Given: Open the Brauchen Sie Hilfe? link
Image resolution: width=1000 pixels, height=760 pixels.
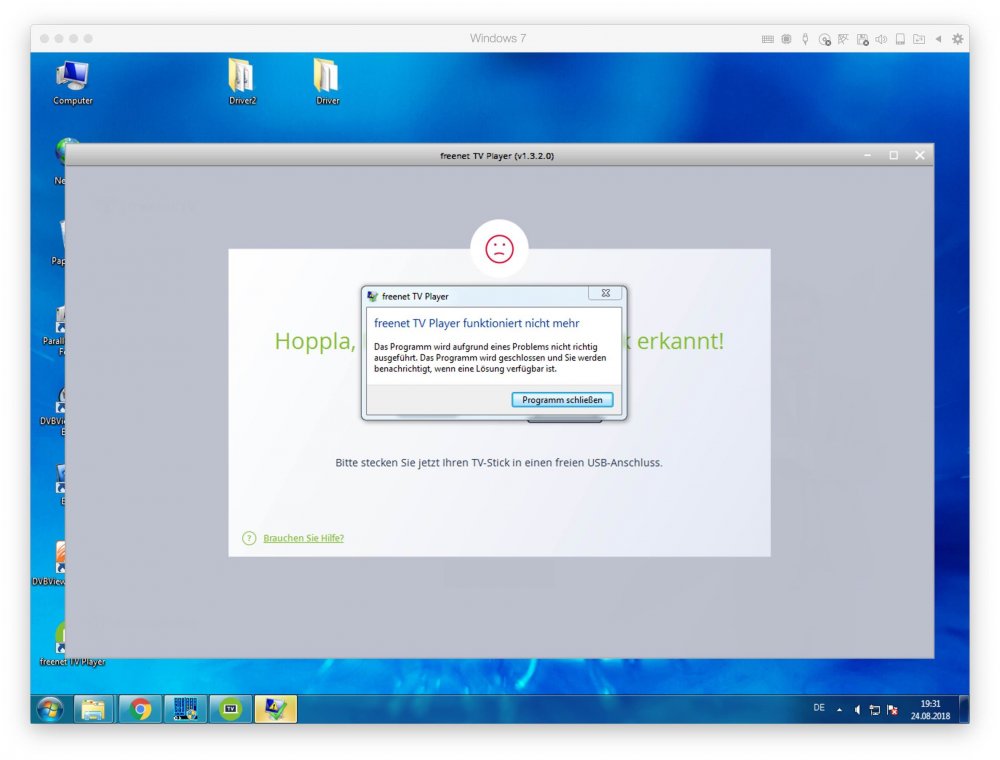Looking at the screenshot, I should point(304,538).
